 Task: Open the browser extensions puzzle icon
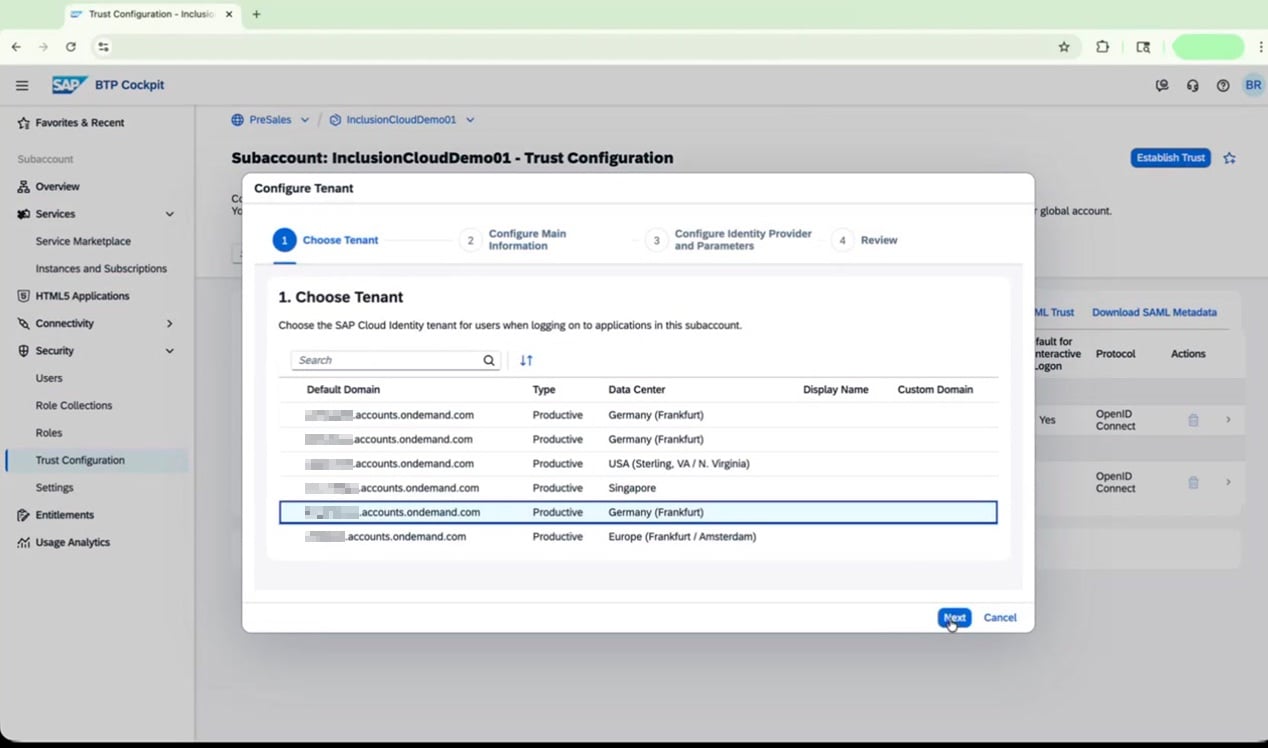point(1102,47)
